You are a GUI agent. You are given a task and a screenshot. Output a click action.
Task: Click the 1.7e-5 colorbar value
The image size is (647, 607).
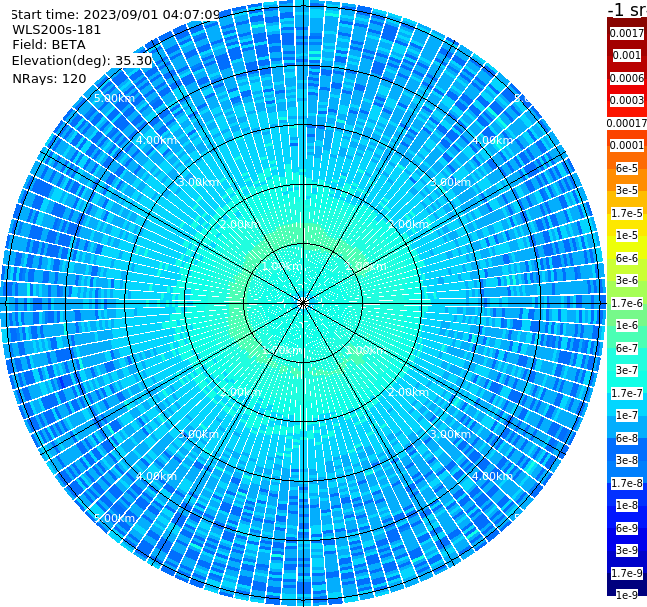(627, 213)
